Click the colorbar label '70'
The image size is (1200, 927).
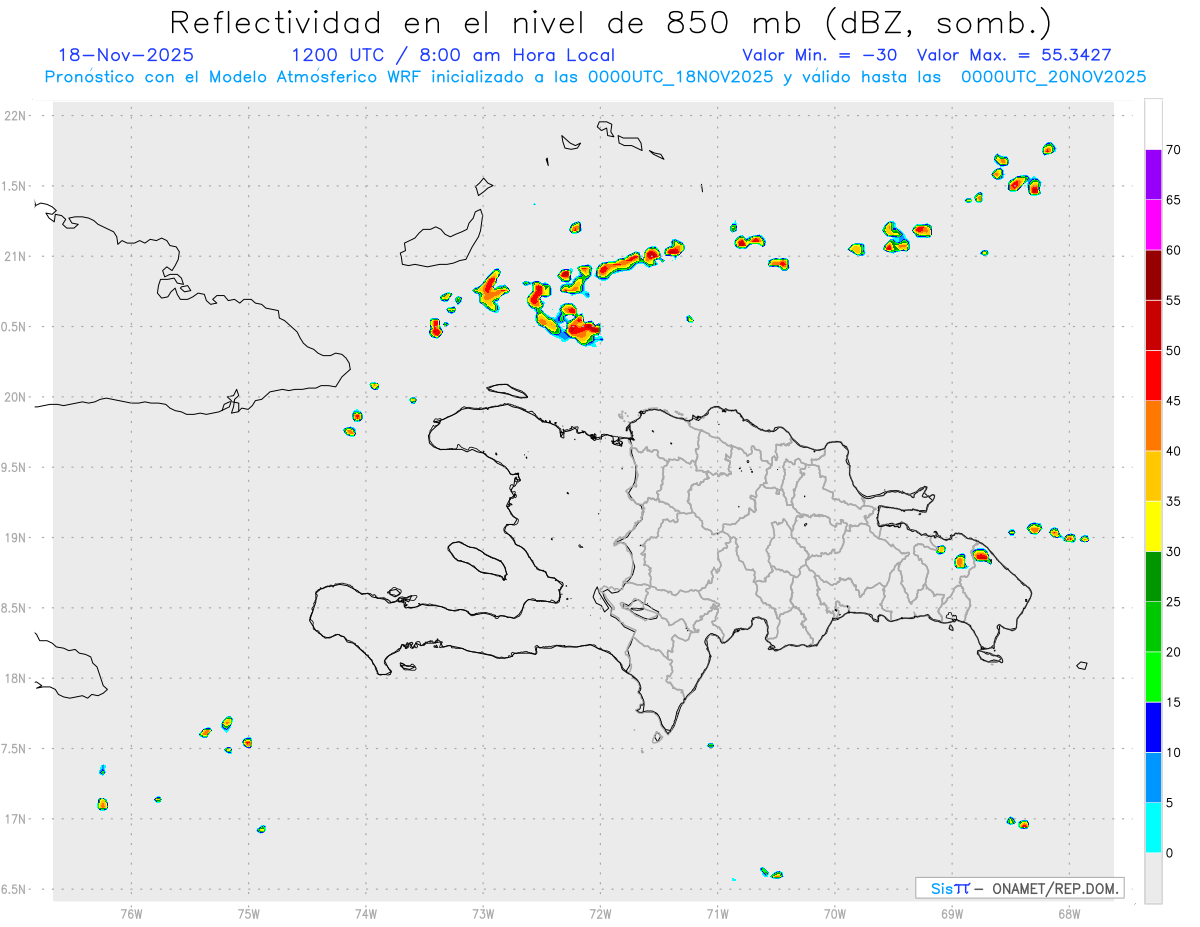click(x=1173, y=150)
